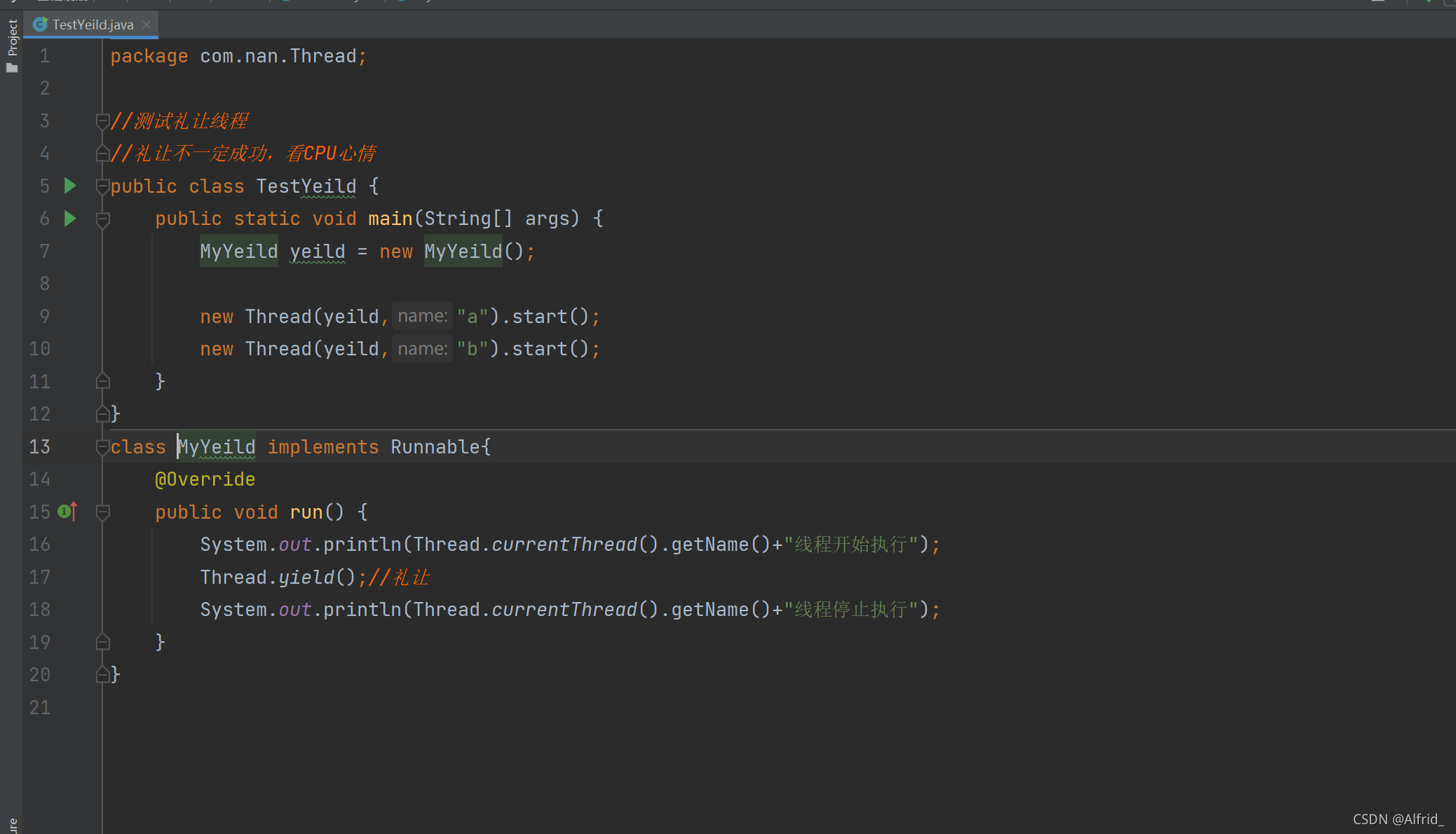Click line number 17 in gutter

pyautogui.click(x=39, y=577)
